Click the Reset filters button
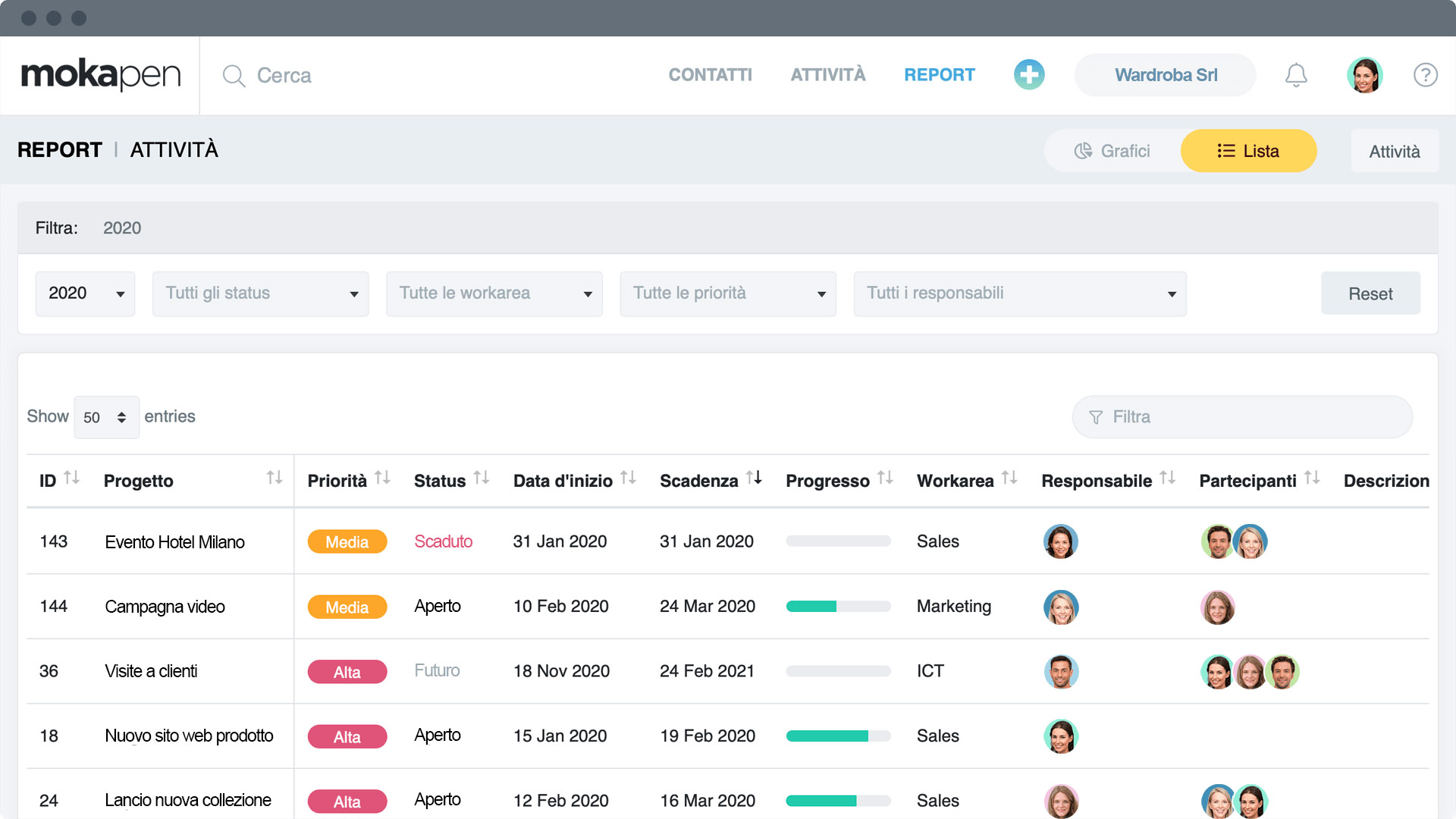 tap(1370, 293)
